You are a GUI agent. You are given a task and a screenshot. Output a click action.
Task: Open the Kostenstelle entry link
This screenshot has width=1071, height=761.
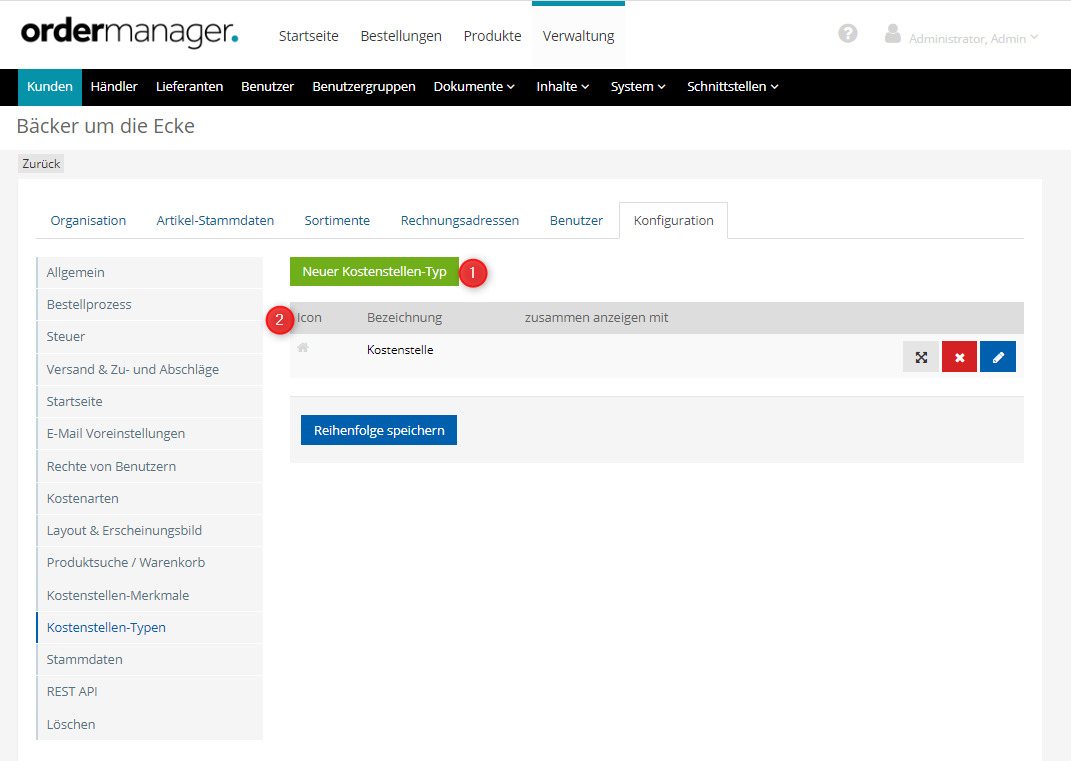(x=400, y=350)
